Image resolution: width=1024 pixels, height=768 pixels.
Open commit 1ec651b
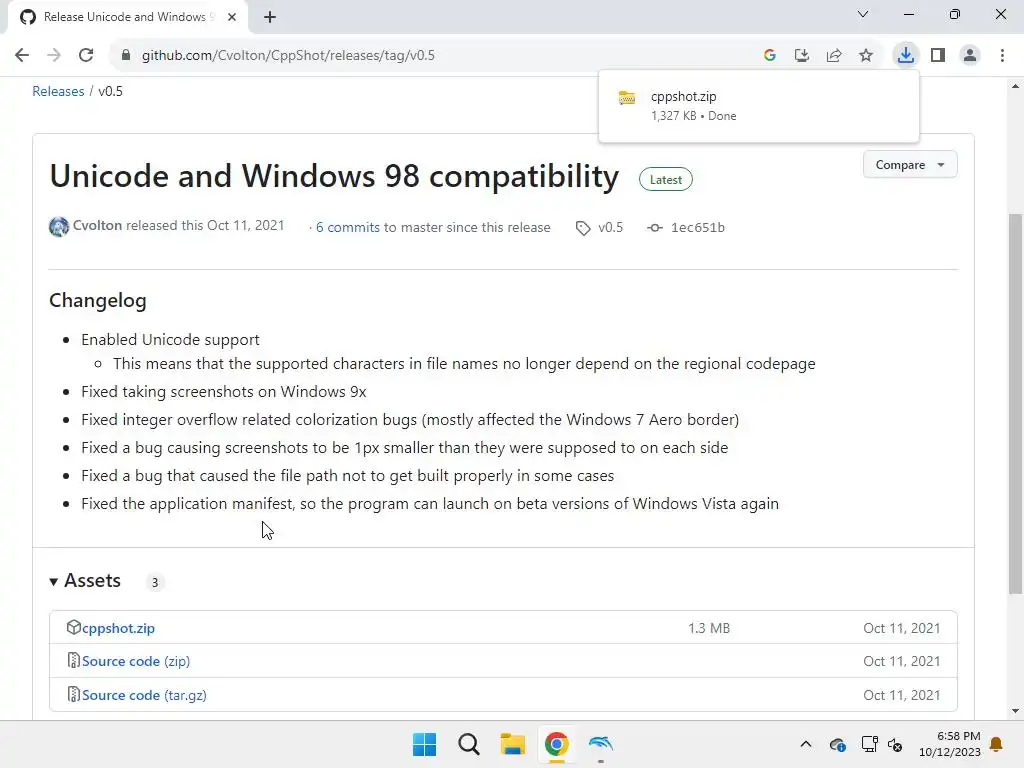tap(697, 227)
